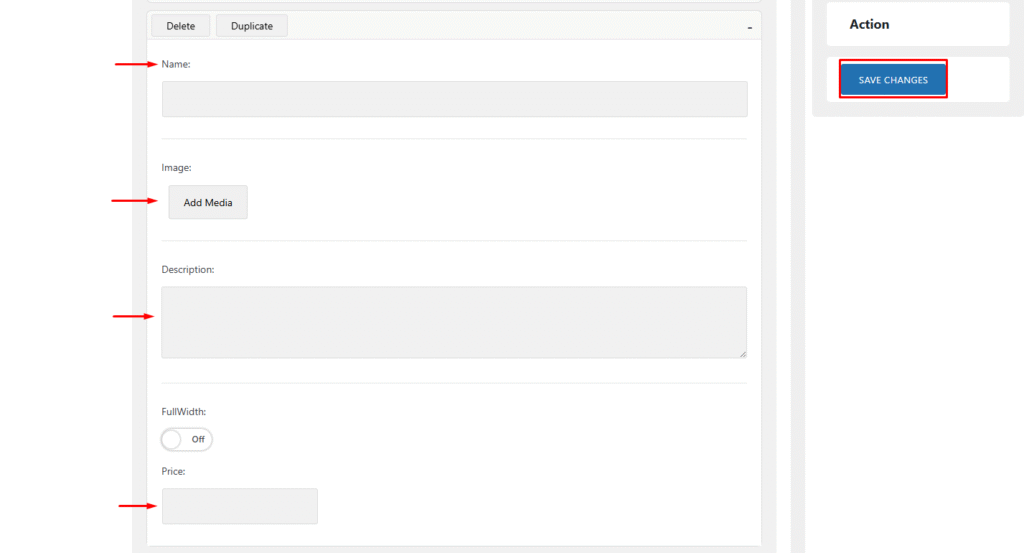
Task: Focus the Name text field
Action: [x=454, y=99]
